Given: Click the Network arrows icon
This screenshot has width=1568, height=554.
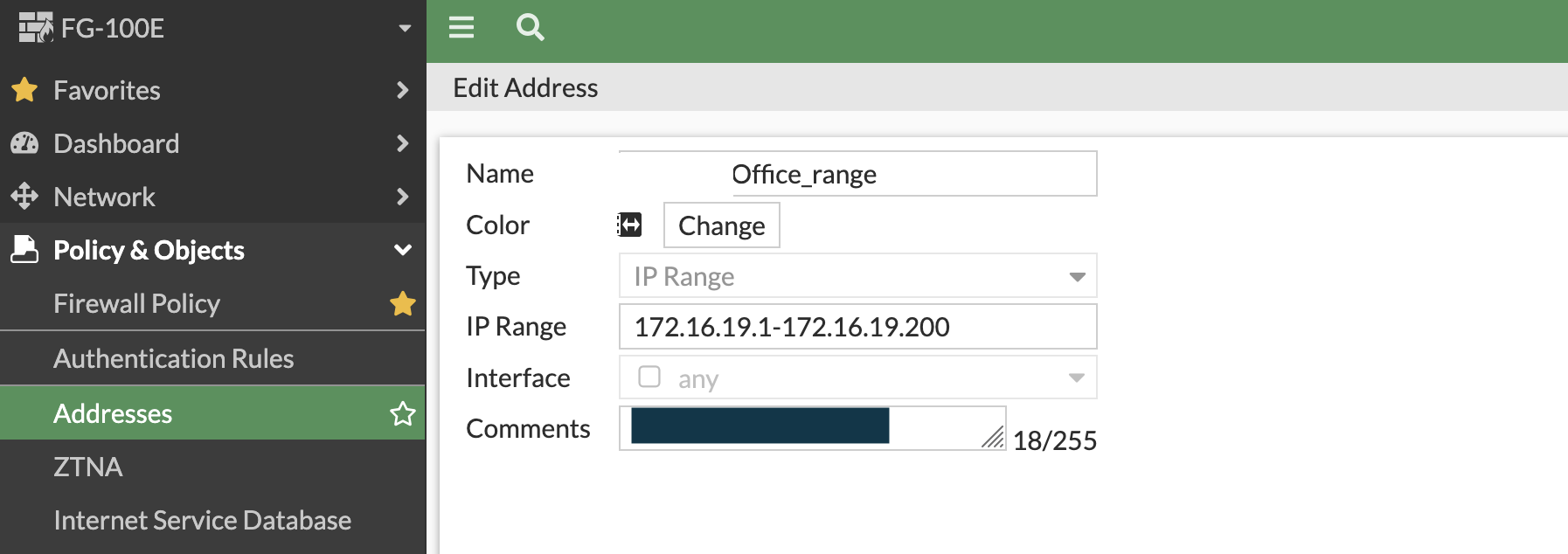Looking at the screenshot, I should coord(24,197).
